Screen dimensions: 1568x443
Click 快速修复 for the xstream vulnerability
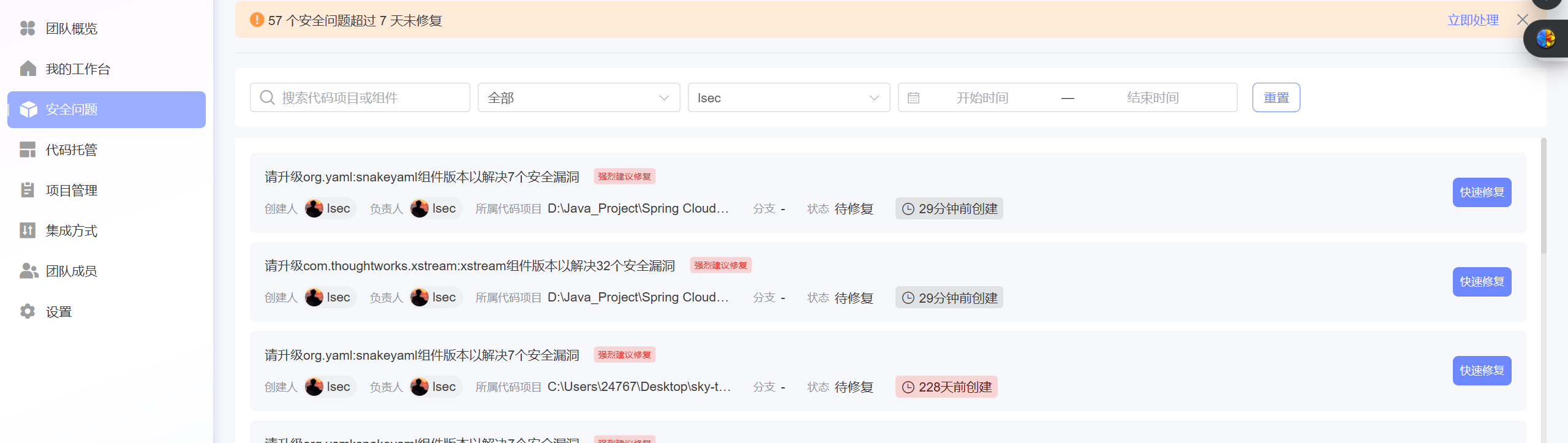[x=1482, y=282]
